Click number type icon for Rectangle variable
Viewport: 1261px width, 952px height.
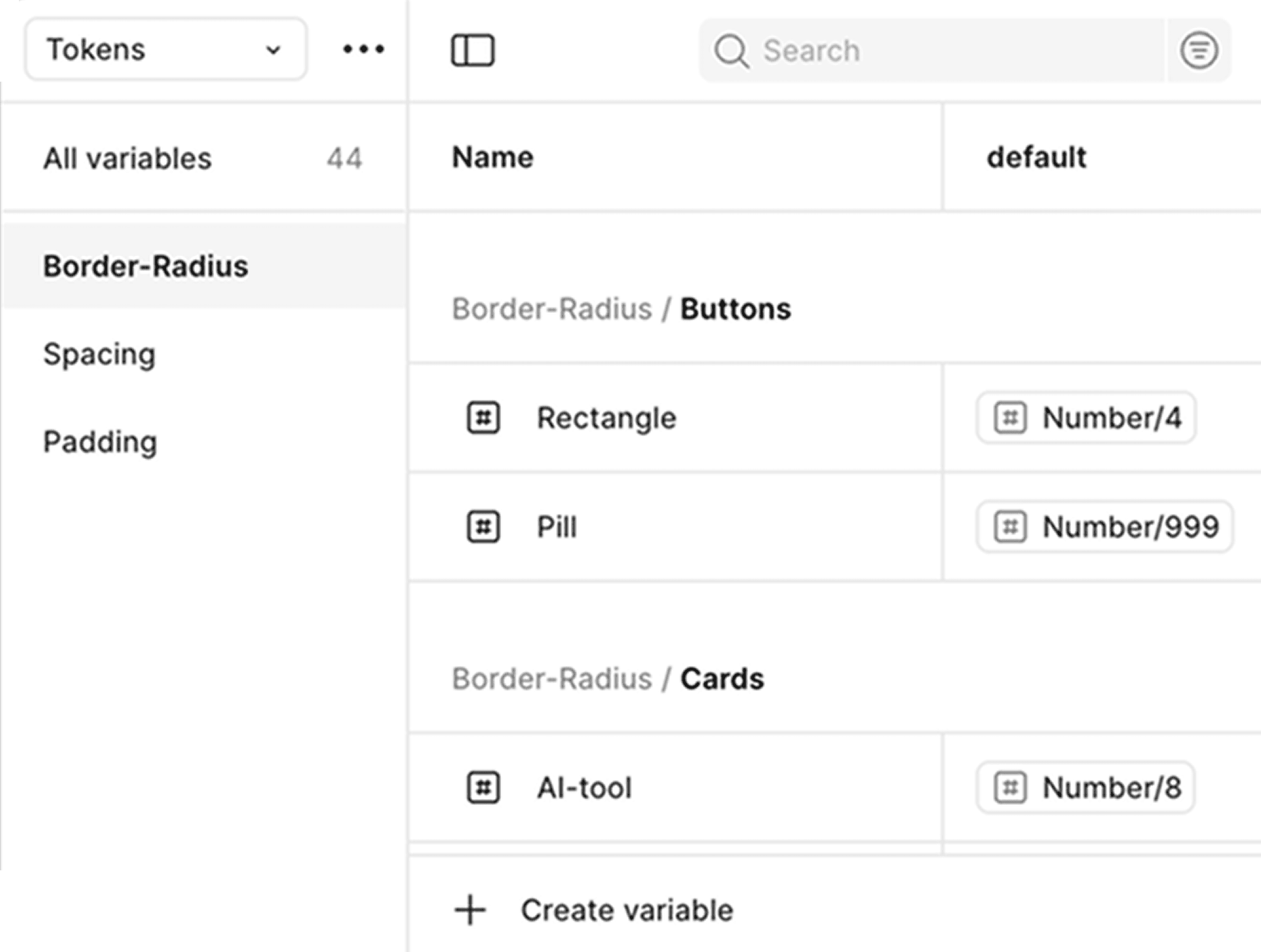click(483, 418)
